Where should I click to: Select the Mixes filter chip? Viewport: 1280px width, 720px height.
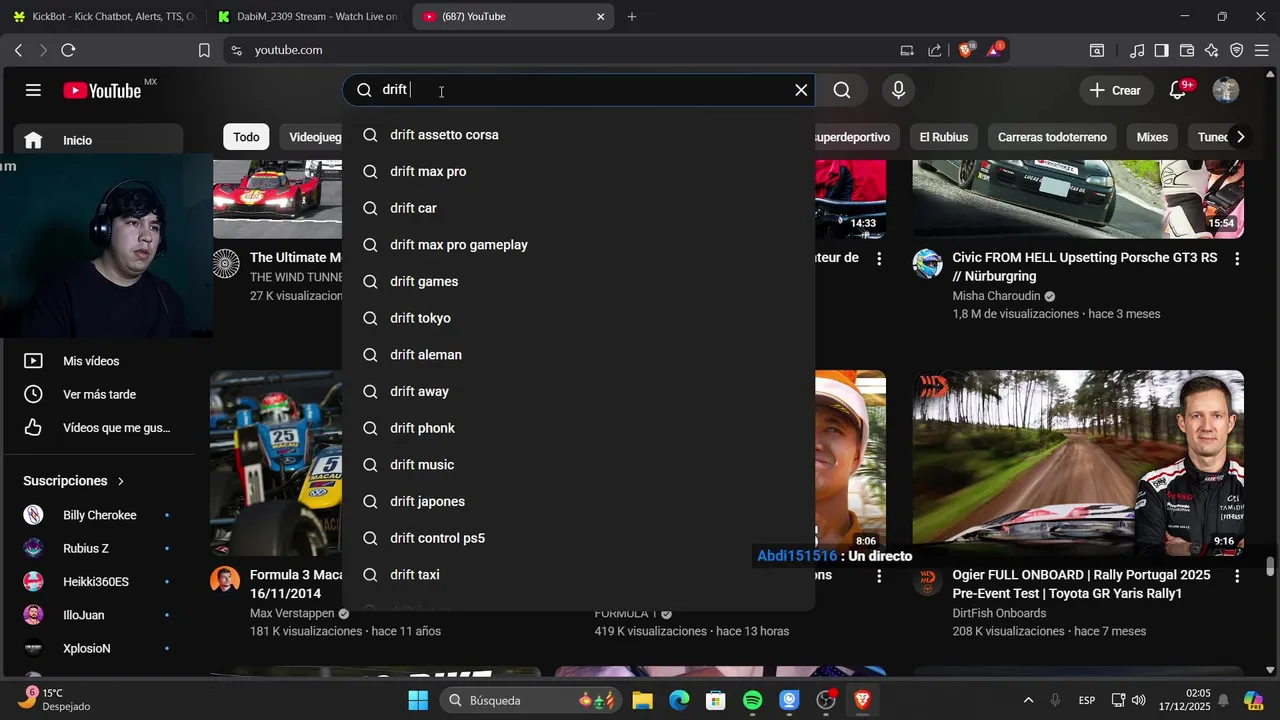coord(1152,137)
